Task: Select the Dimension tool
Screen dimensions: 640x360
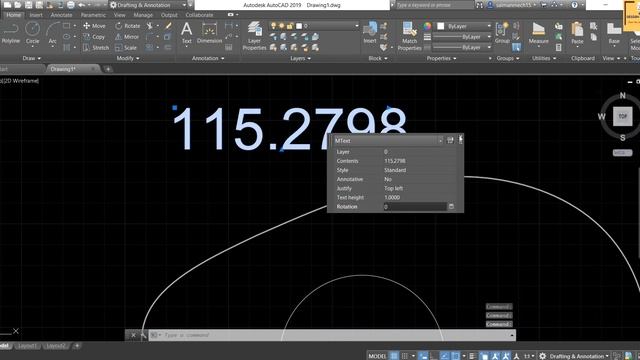Action: point(209,33)
